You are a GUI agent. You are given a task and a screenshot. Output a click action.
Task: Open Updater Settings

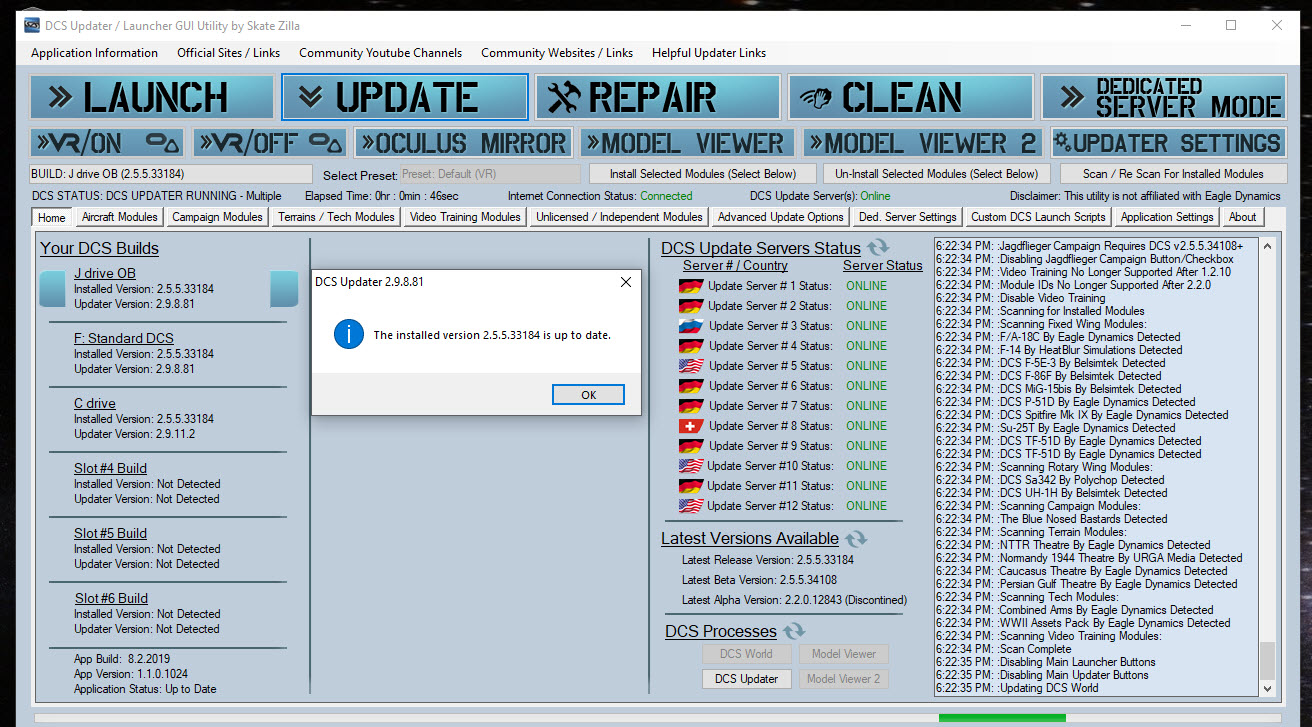[x=1167, y=143]
